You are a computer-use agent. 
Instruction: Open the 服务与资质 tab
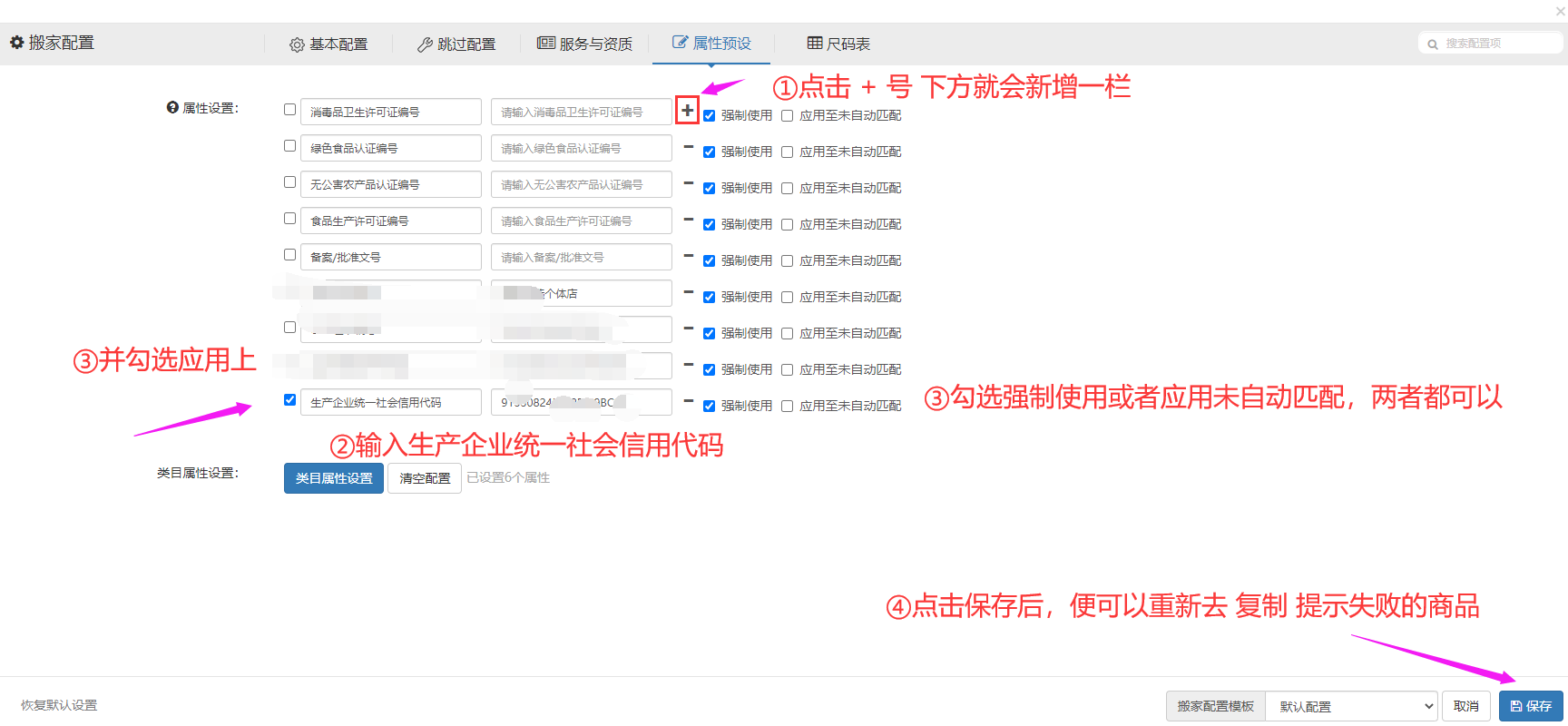click(584, 44)
